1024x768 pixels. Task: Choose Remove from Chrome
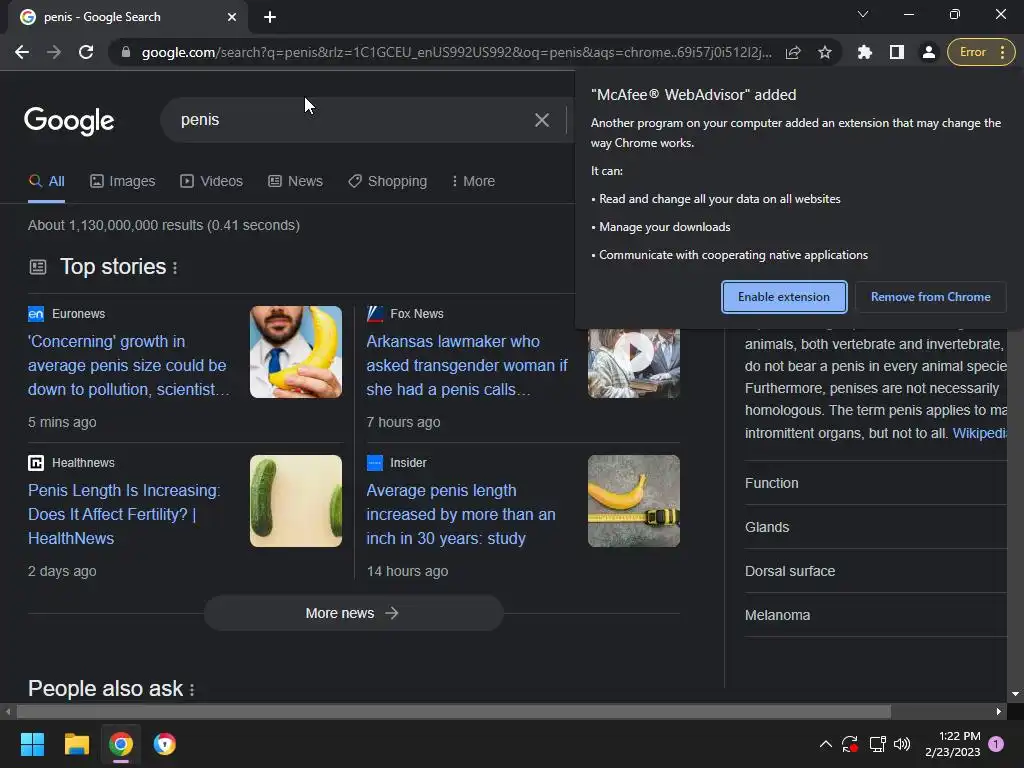click(931, 297)
